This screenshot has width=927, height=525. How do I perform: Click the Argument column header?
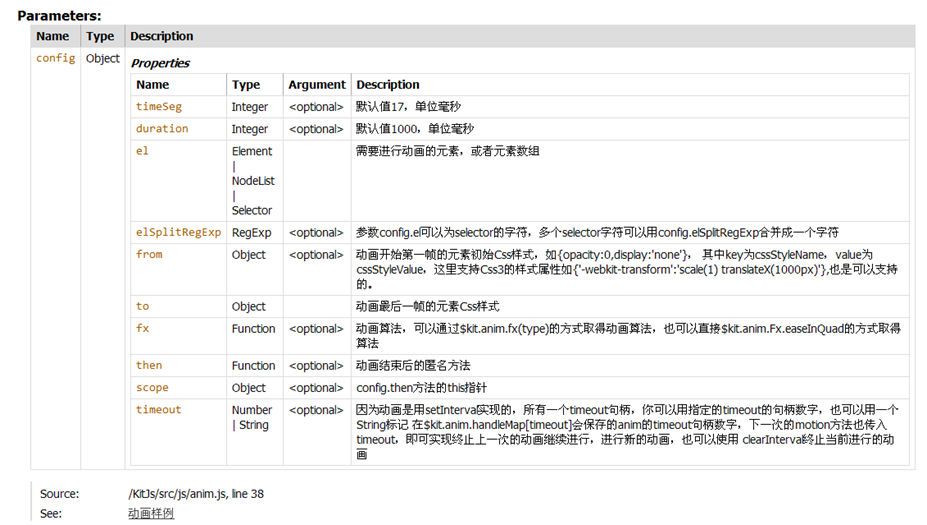pos(317,85)
